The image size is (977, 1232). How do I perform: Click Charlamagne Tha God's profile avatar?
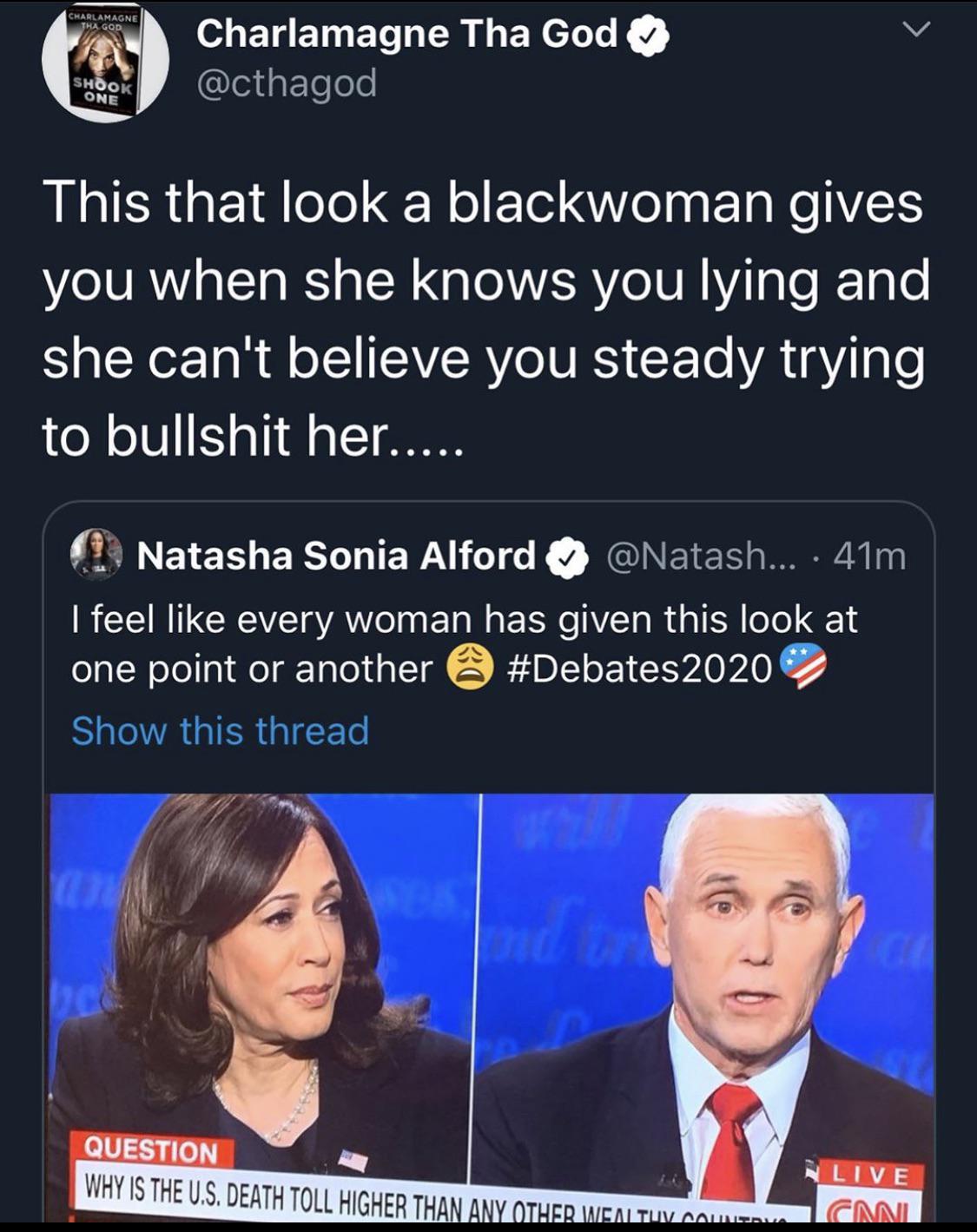tap(105, 59)
